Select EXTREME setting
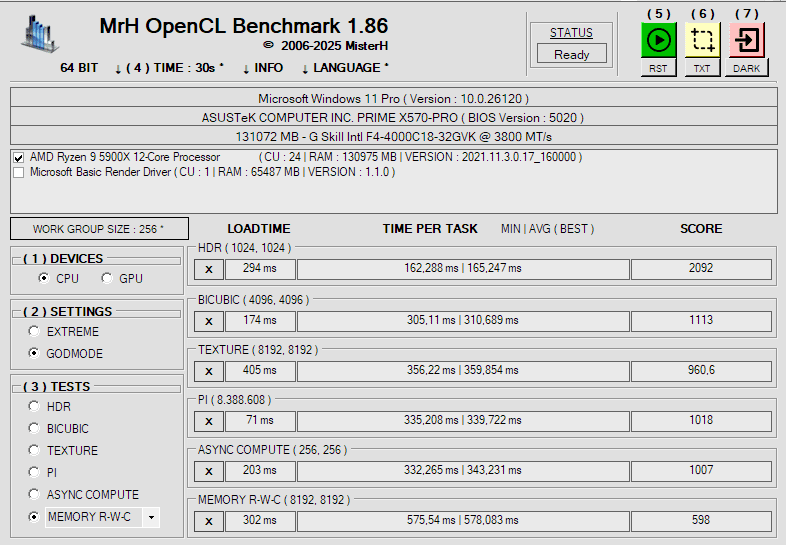 [34, 331]
